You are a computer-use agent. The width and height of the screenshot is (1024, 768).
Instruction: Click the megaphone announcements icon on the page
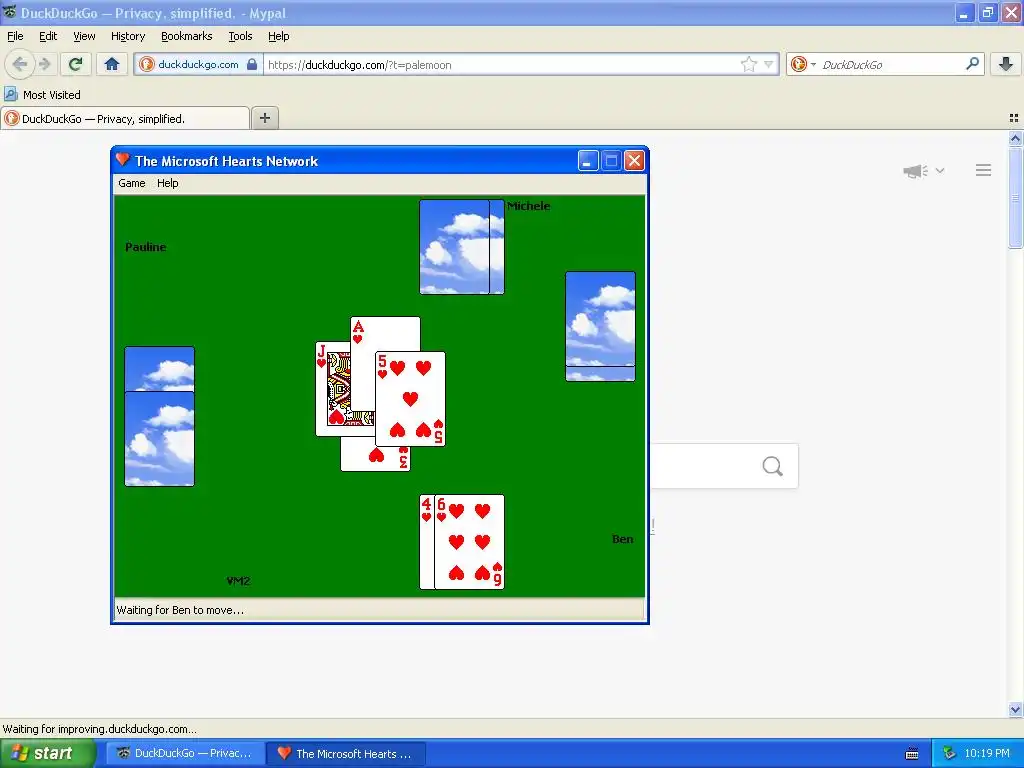(916, 171)
